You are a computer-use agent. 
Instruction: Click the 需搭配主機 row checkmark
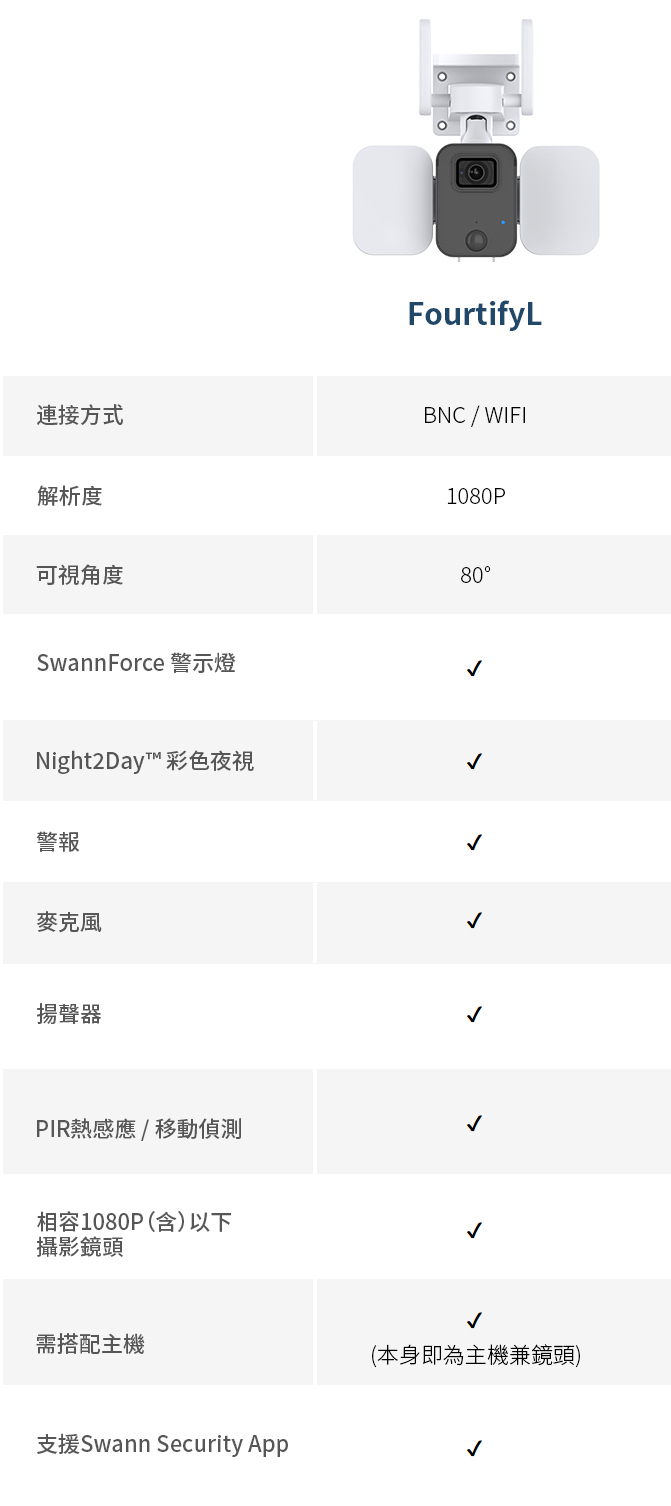pos(475,1320)
